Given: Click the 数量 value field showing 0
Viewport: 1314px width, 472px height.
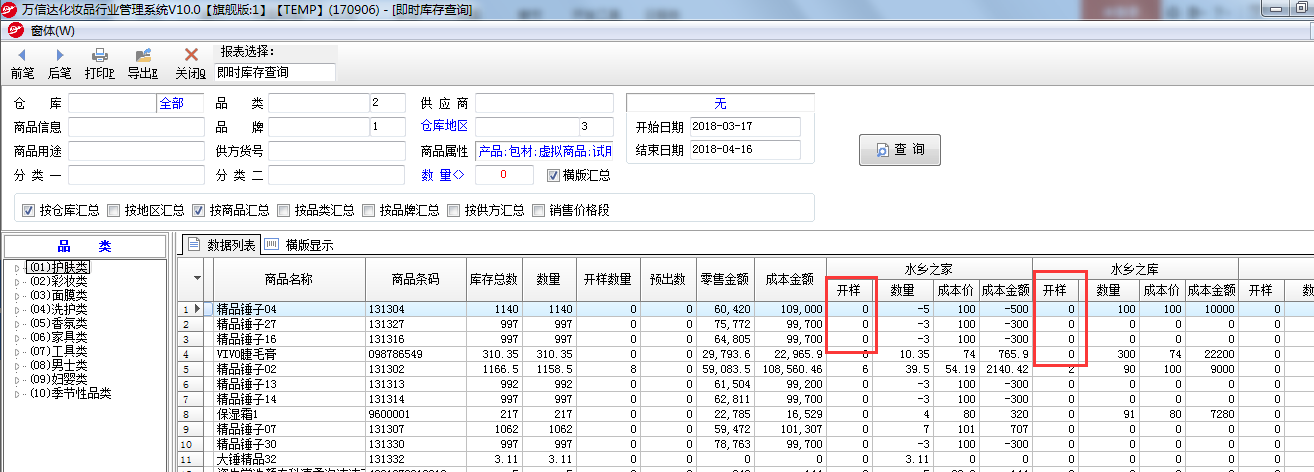Looking at the screenshot, I should tap(504, 175).
